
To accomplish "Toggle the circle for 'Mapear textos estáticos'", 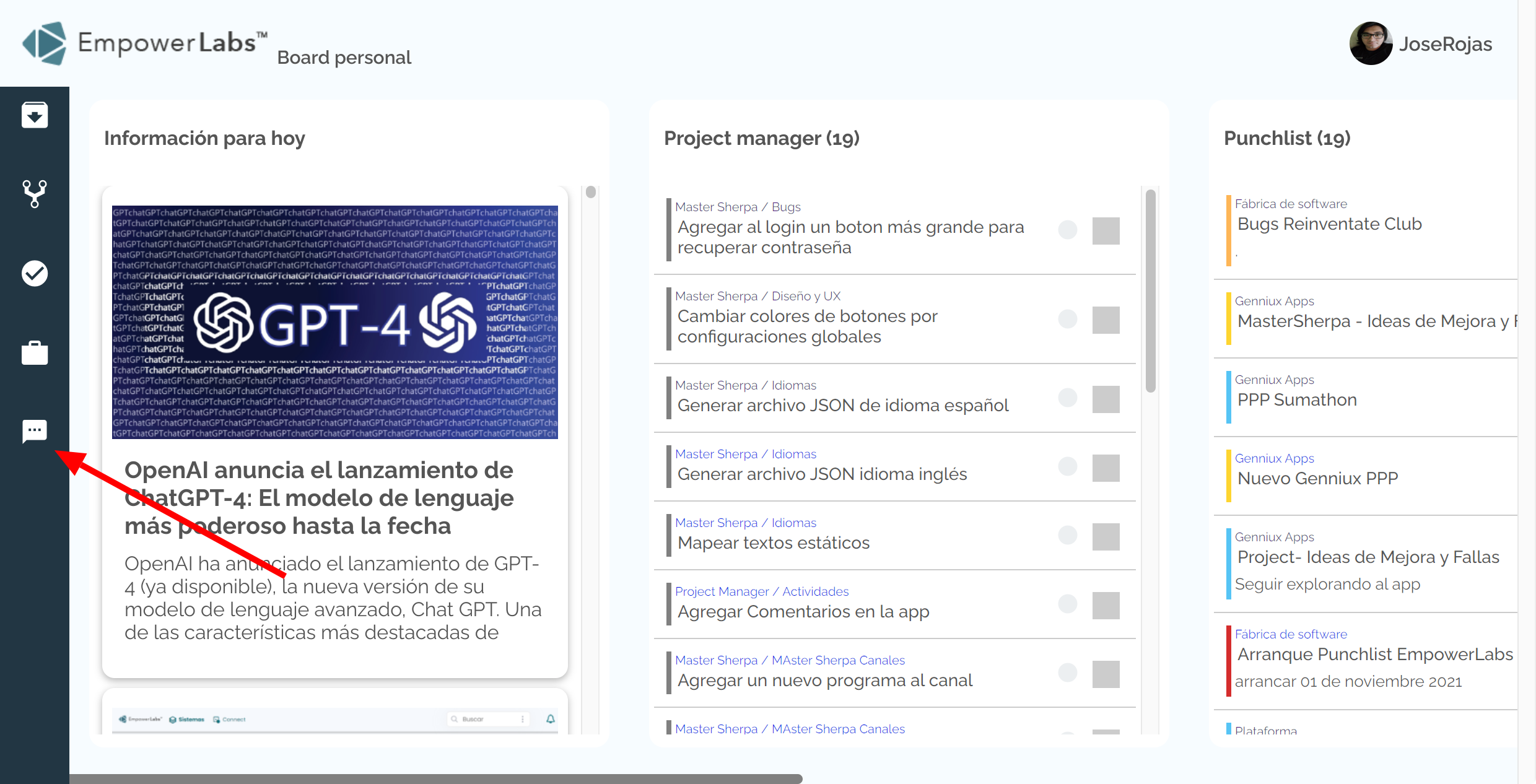I will 1068,535.
